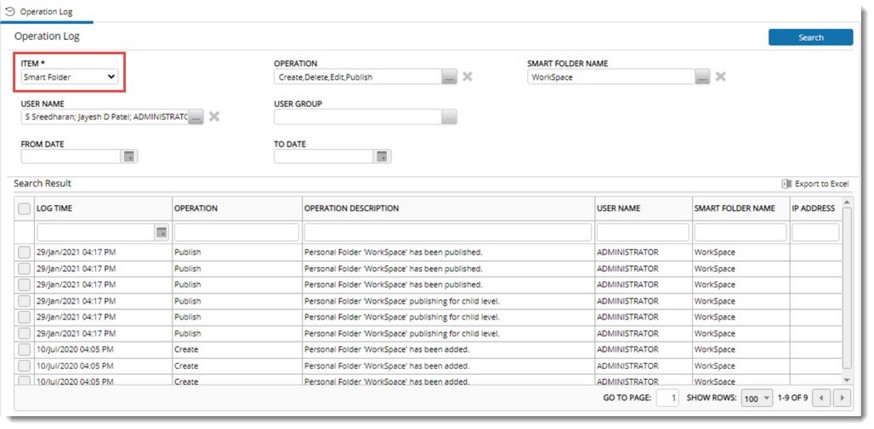
Task: Click the Log Time filter calendar icon
Action: click(x=161, y=232)
